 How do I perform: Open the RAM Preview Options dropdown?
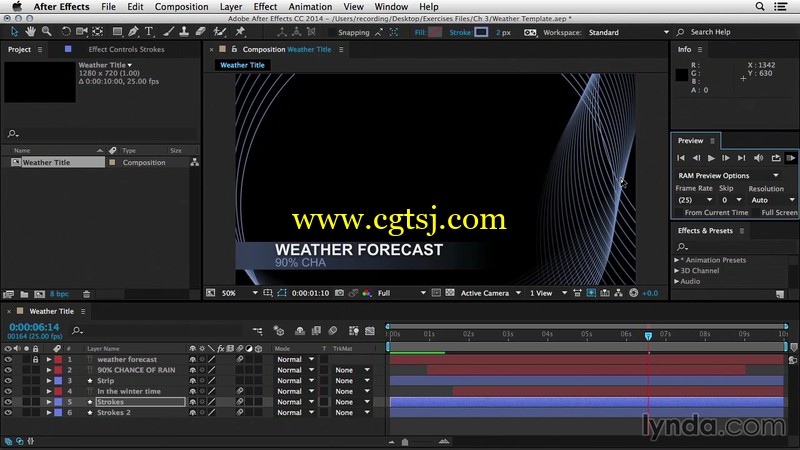point(728,176)
